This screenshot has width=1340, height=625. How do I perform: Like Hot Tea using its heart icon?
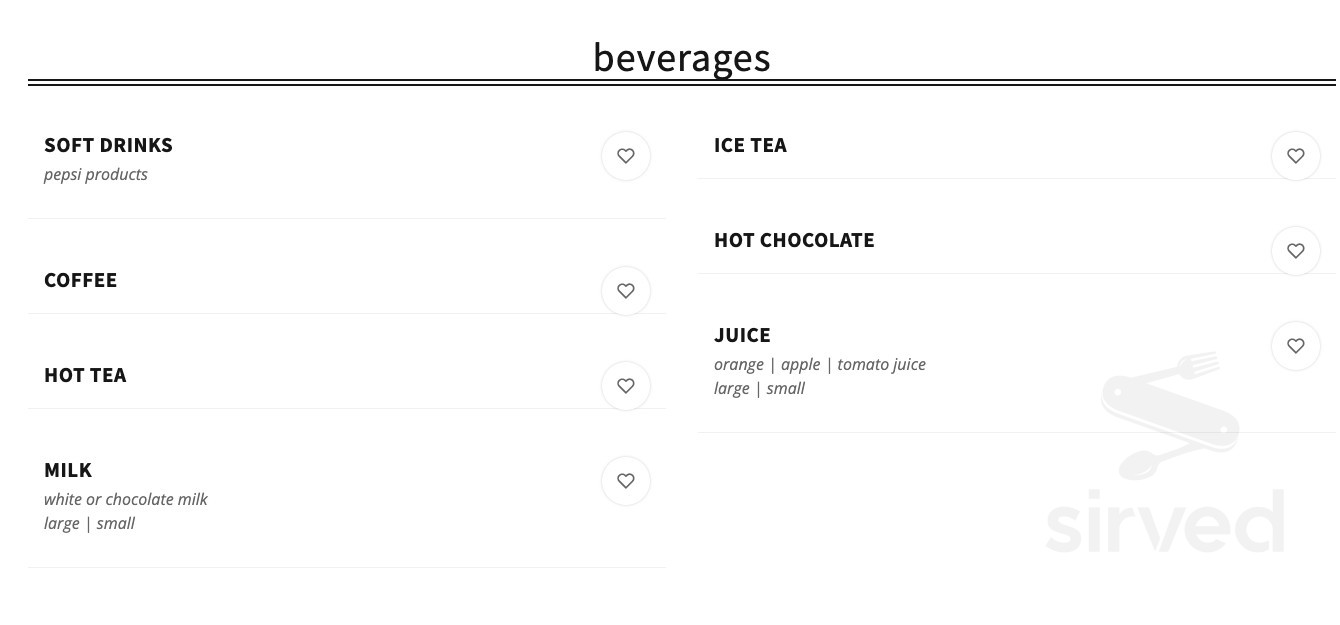pyautogui.click(x=626, y=386)
